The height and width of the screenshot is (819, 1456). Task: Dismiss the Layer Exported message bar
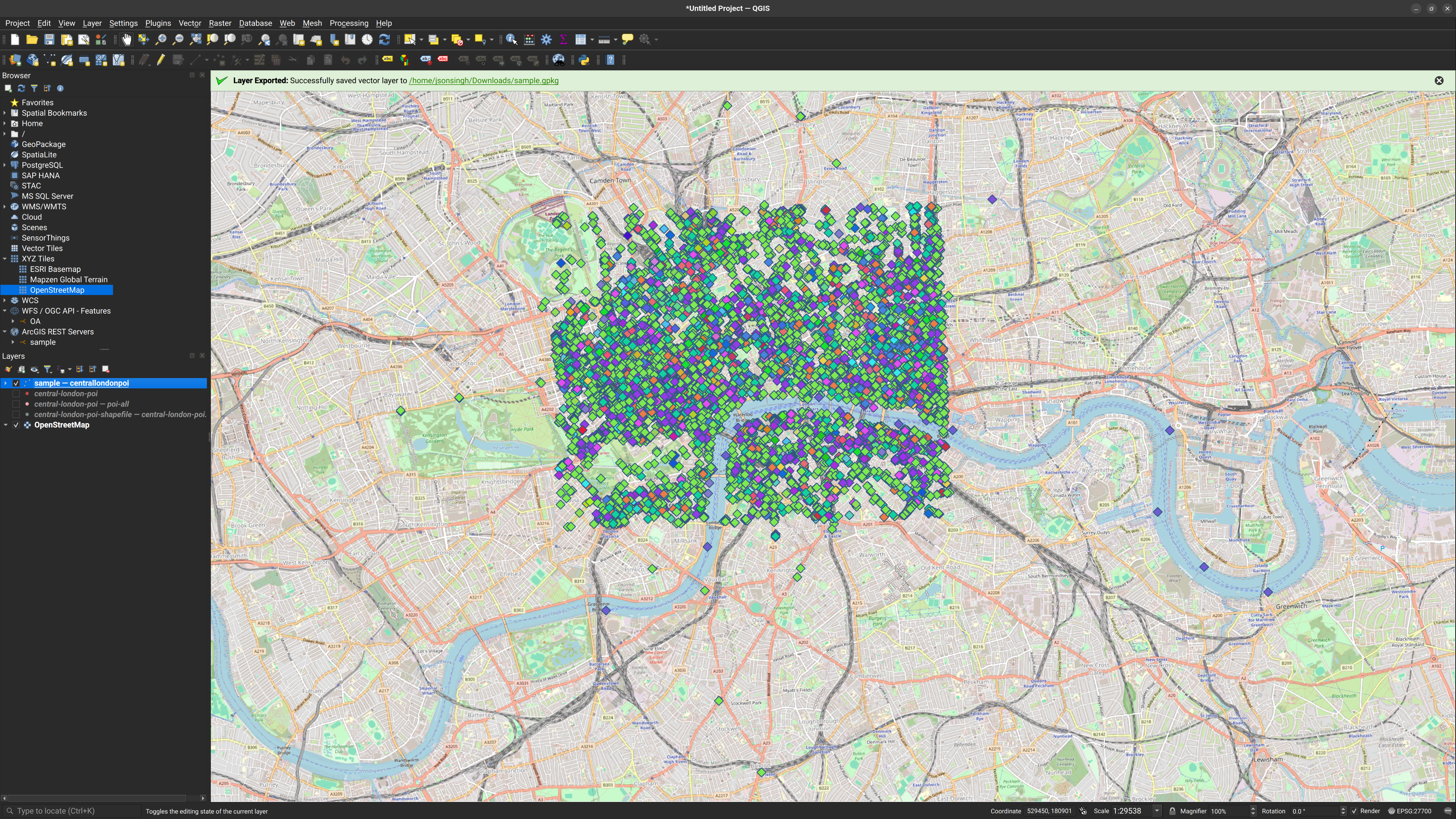(1439, 81)
